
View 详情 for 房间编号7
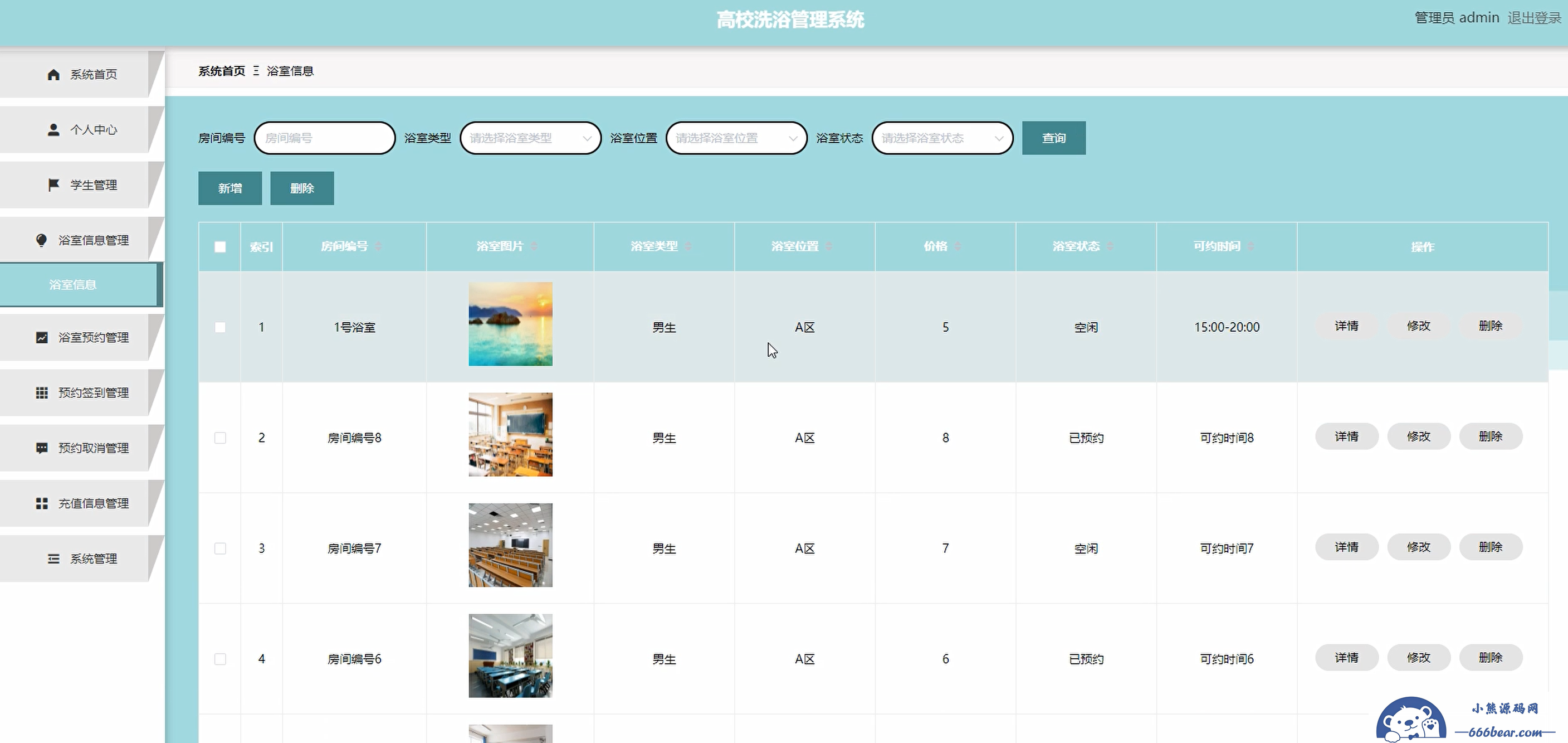pyautogui.click(x=1346, y=547)
